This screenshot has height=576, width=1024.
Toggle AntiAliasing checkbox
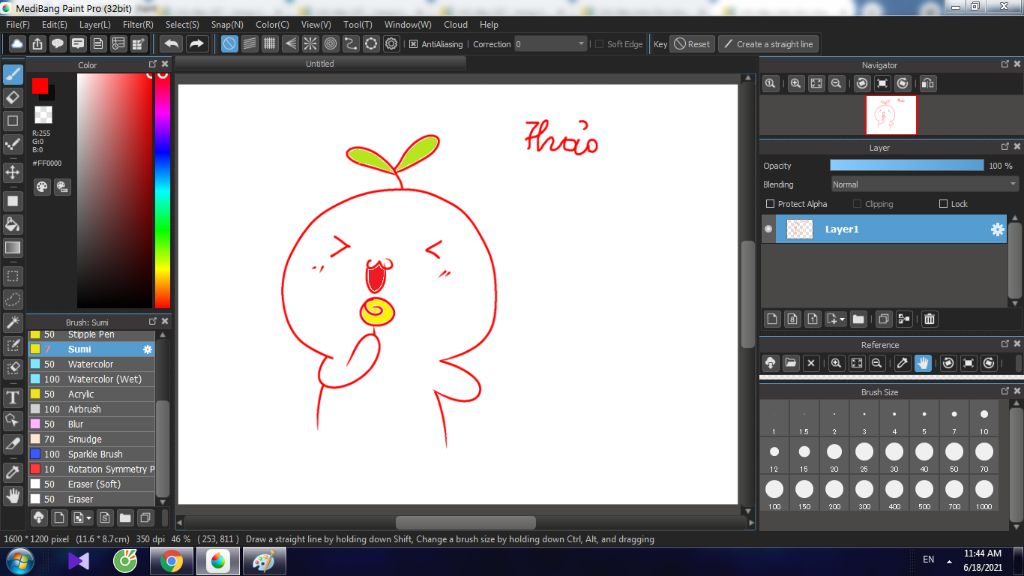coord(413,44)
